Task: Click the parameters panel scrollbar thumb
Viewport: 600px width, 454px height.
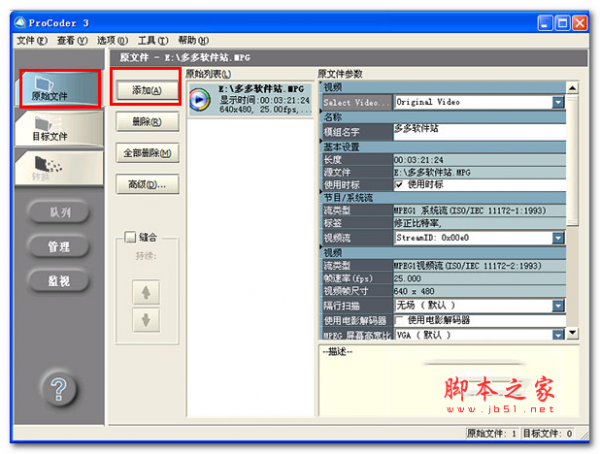Action: [572, 161]
